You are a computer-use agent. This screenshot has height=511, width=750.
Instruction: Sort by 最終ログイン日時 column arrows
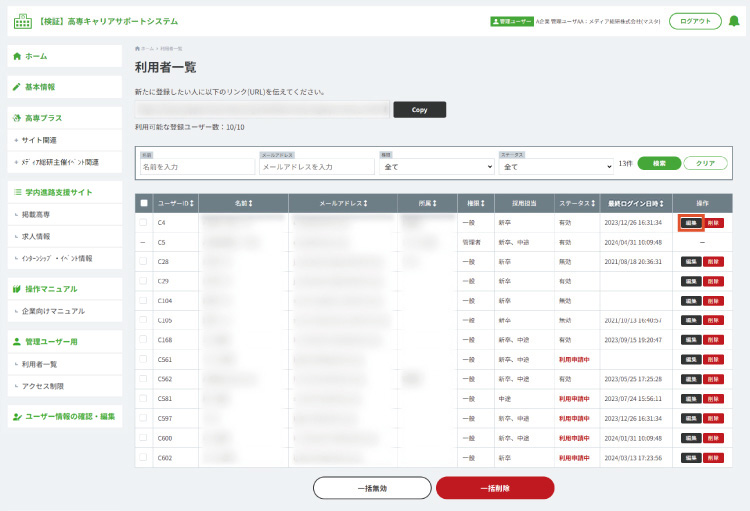tap(662, 203)
